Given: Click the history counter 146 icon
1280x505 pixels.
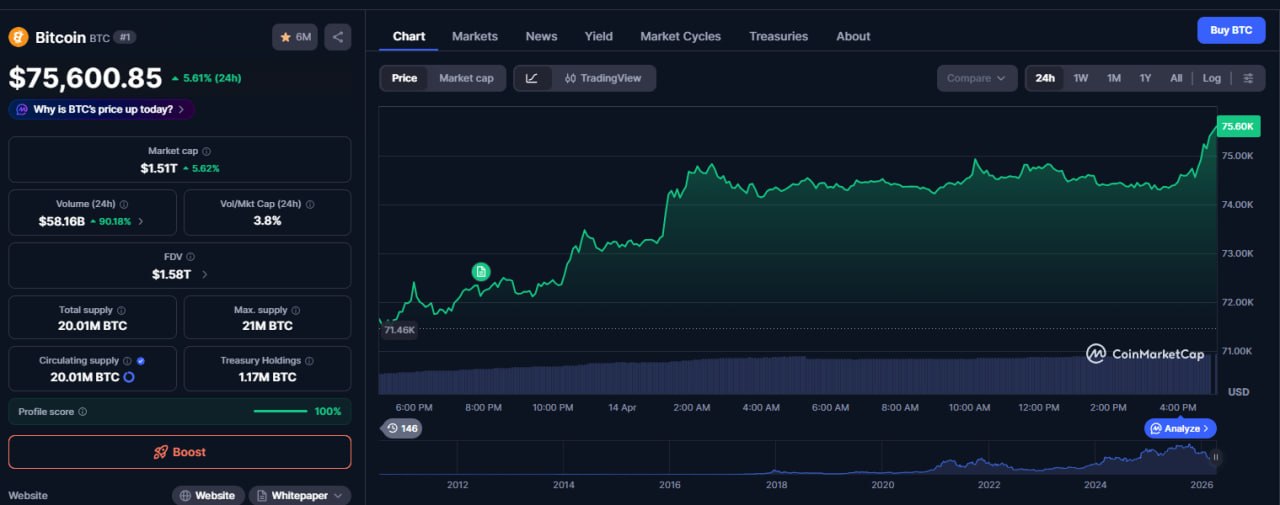Looking at the screenshot, I should (x=401, y=428).
